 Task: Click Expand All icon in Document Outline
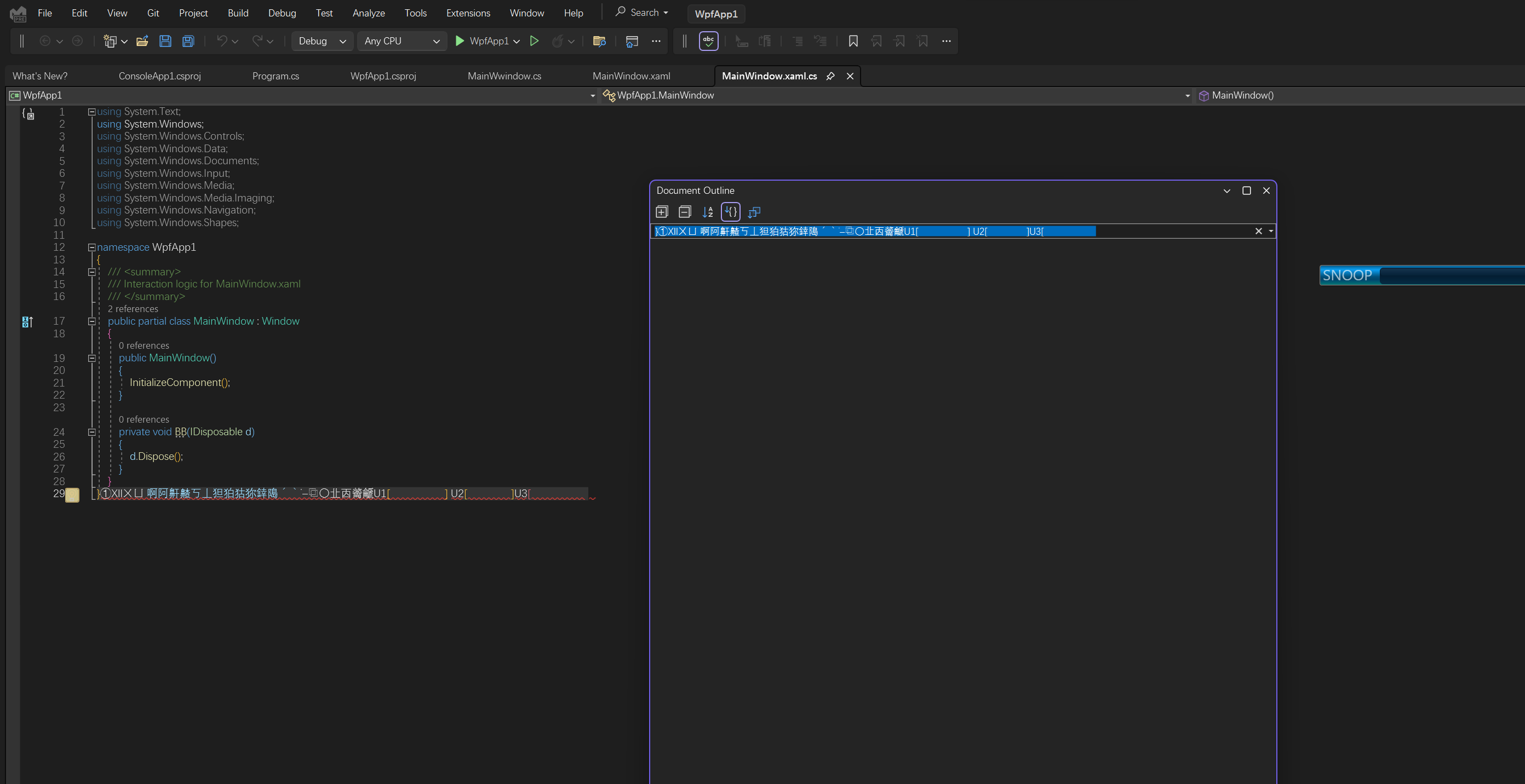662,212
